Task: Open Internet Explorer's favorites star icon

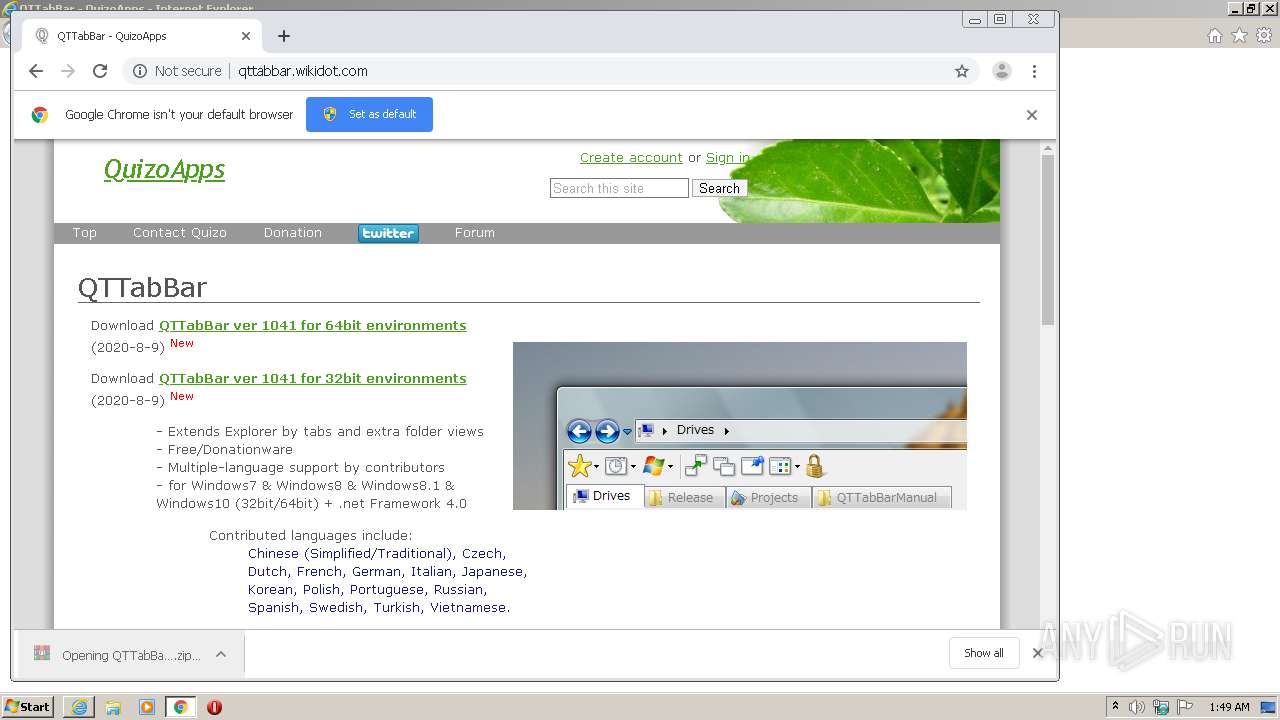Action: (x=1239, y=36)
